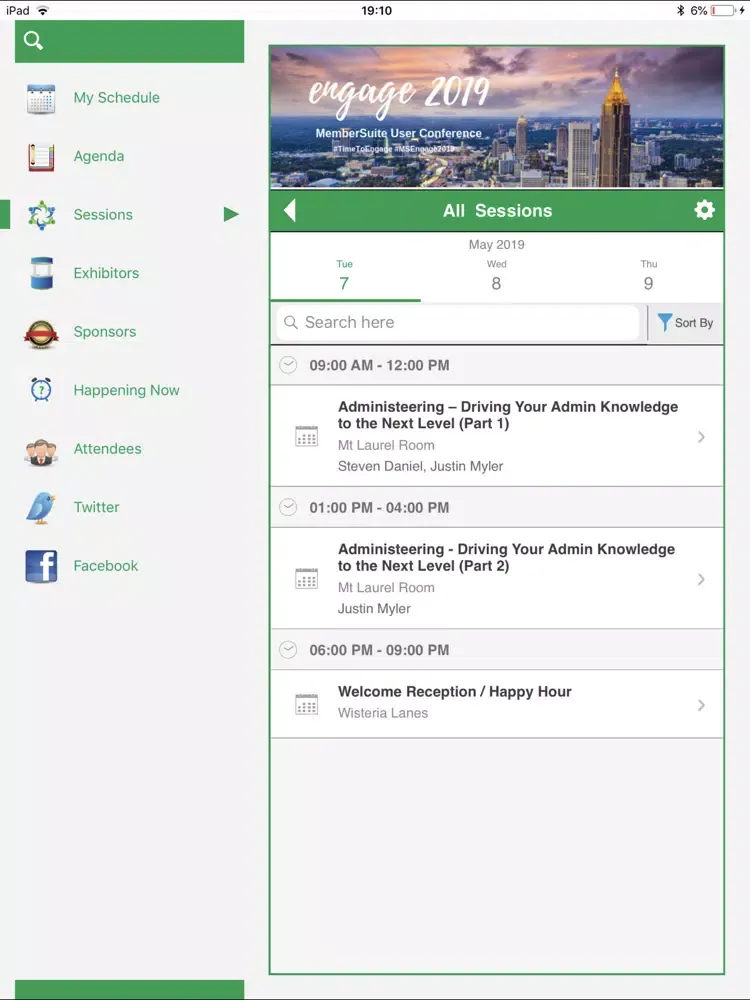The width and height of the screenshot is (750, 1000).
Task: Open Welcome Reception / Happy Hour title
Action: 455,691
